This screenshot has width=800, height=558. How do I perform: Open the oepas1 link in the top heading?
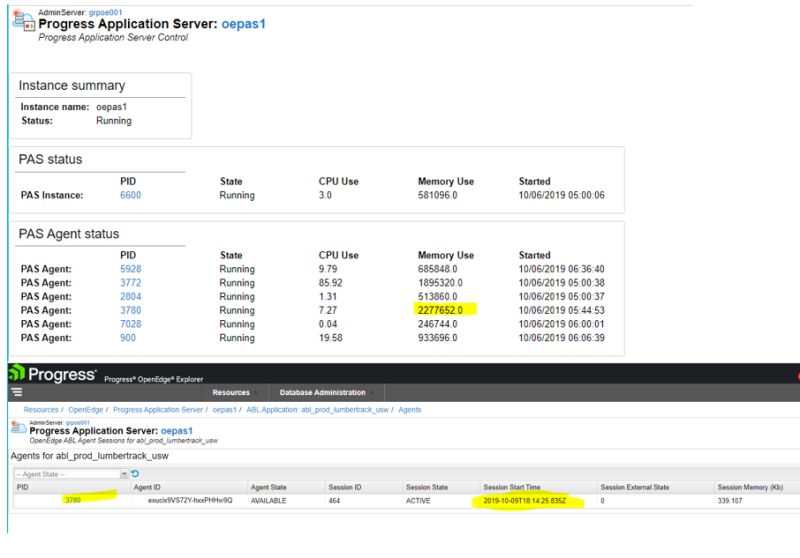pyautogui.click(x=243, y=24)
